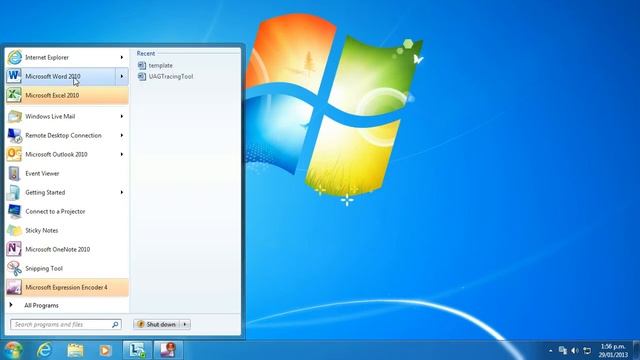
Task: Click the volume speaker tray icon
Action: [x=575, y=350]
